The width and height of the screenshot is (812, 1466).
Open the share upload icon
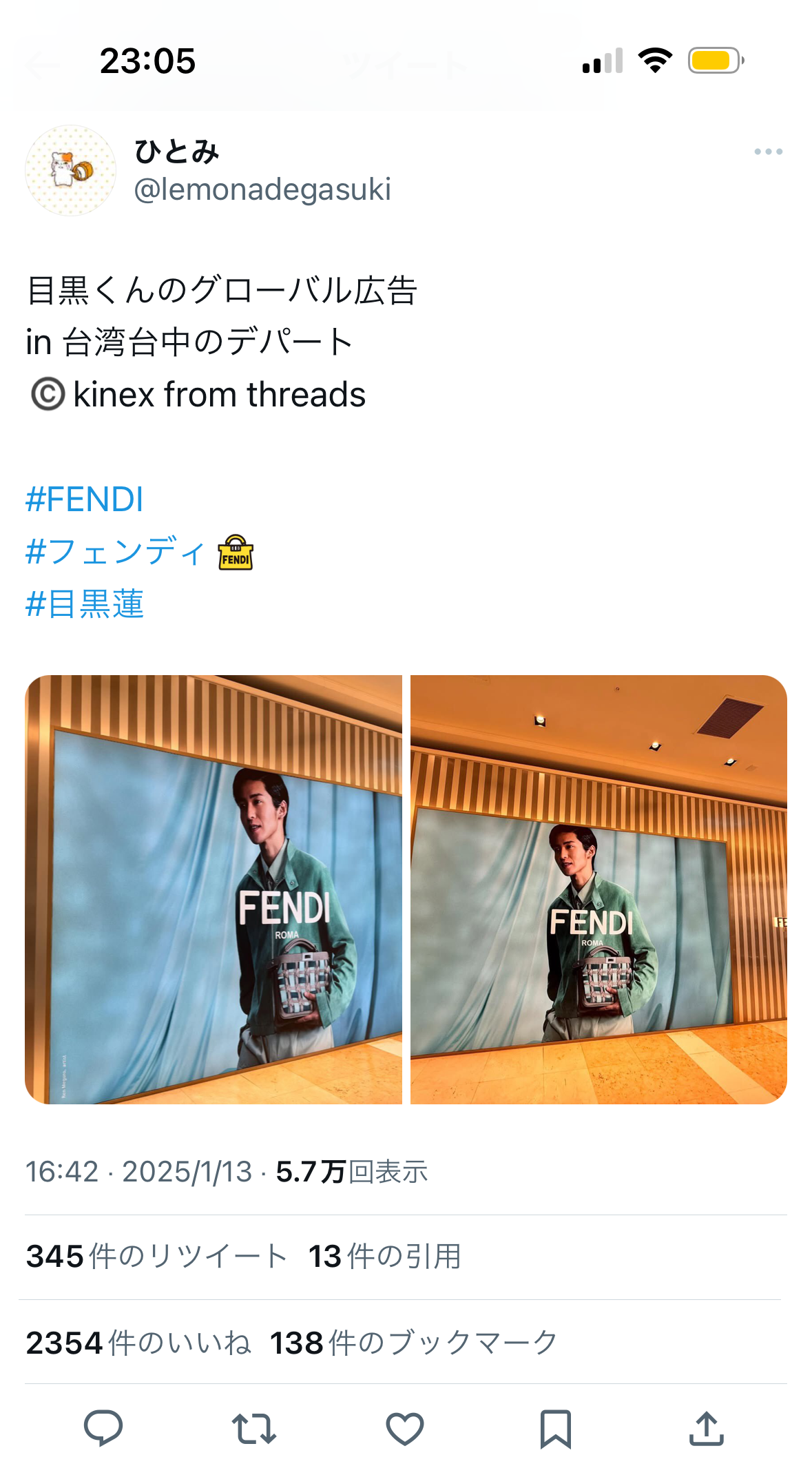tap(706, 1428)
